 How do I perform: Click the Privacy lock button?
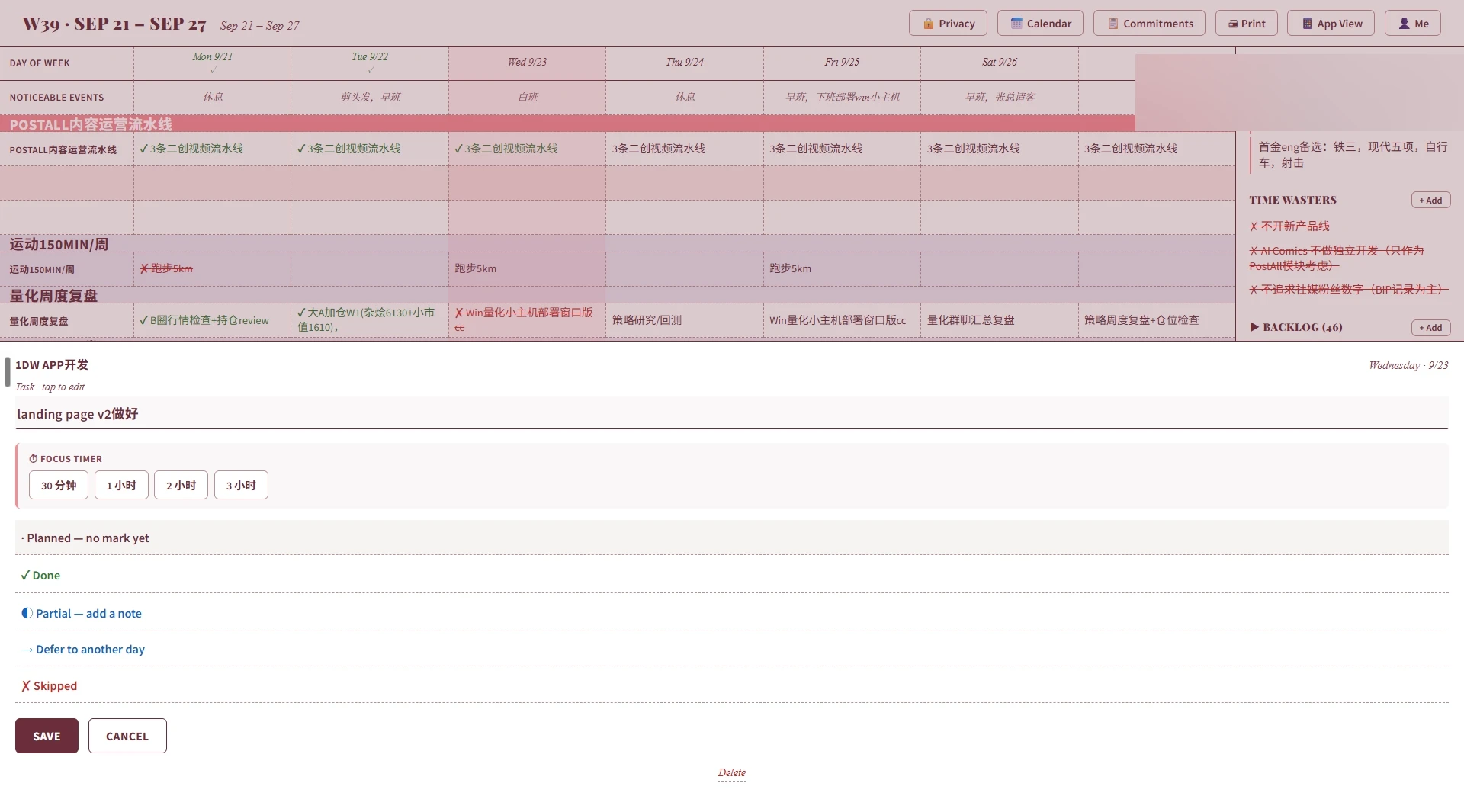tap(948, 23)
